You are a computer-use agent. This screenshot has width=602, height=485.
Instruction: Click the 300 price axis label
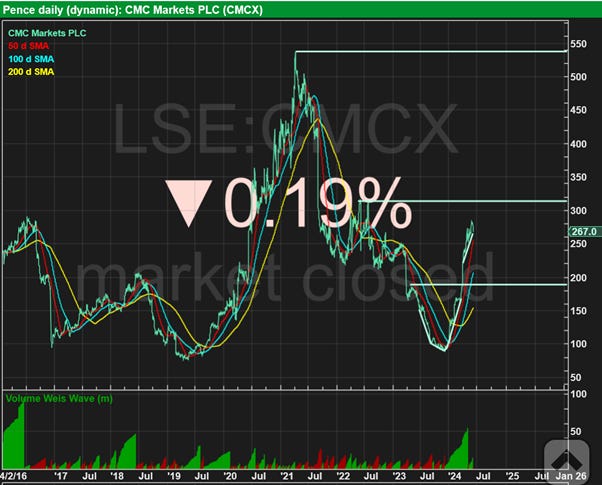coord(578,210)
